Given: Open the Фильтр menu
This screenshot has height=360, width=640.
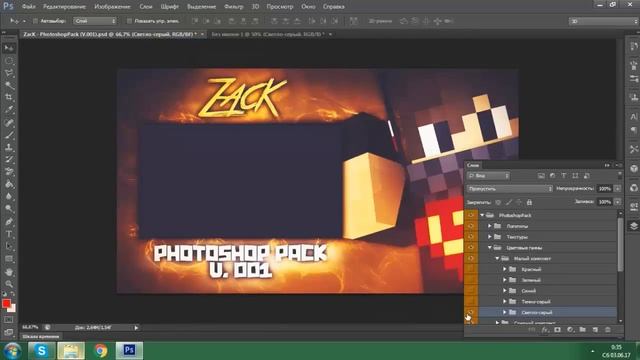Looking at the screenshot, I should pos(234,7).
